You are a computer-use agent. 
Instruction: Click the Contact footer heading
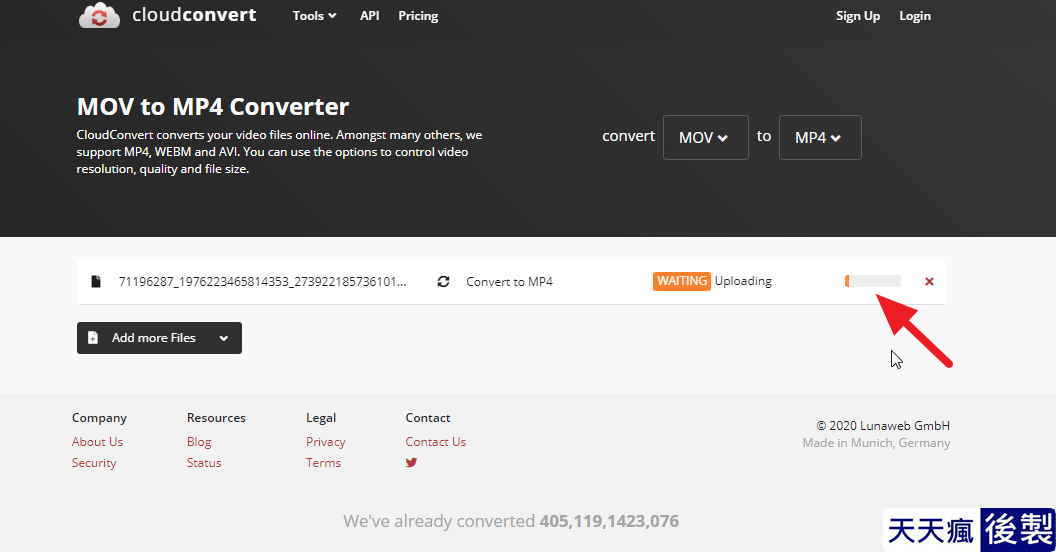428,417
